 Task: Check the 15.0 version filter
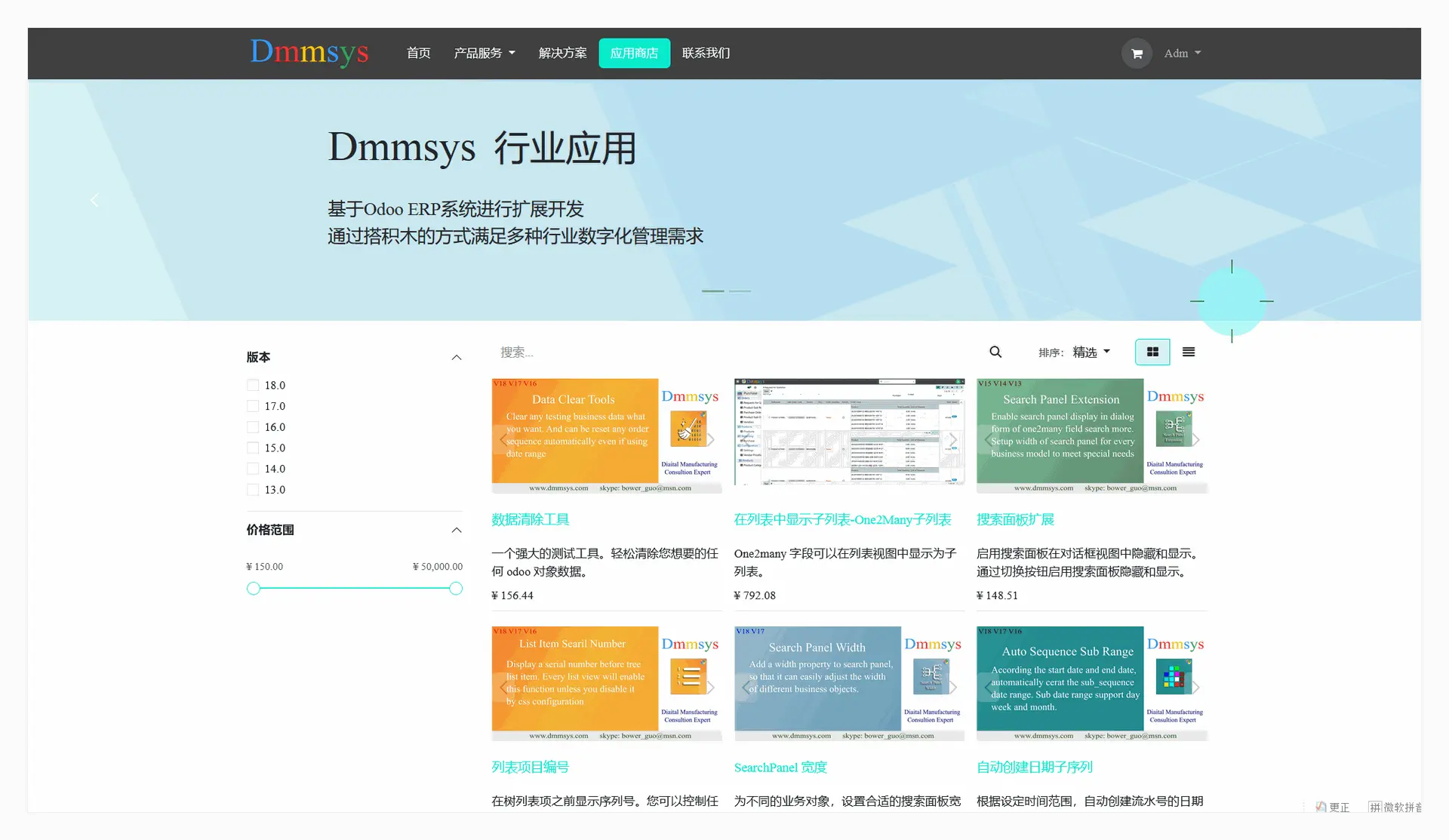tap(253, 448)
